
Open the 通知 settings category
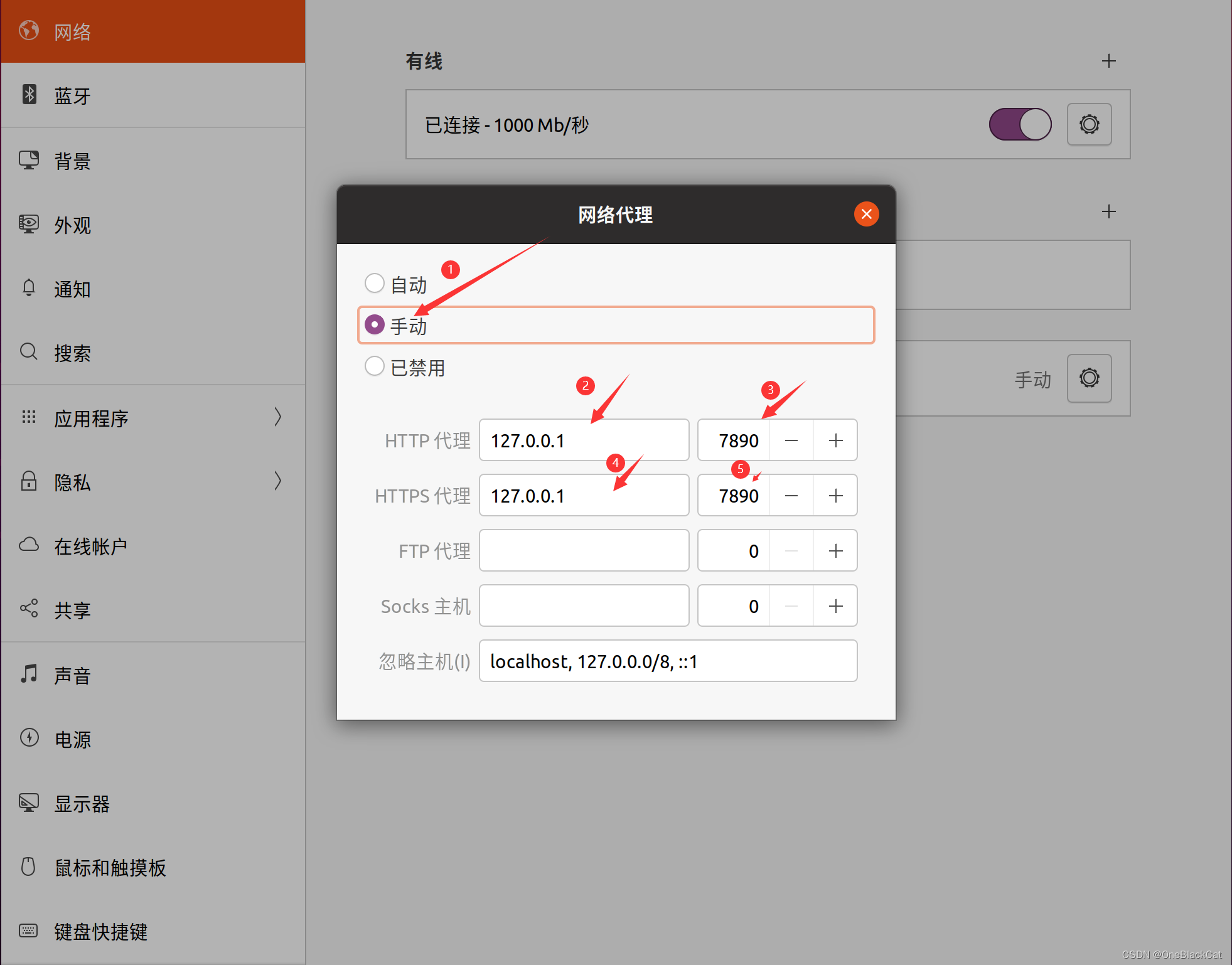[72, 289]
